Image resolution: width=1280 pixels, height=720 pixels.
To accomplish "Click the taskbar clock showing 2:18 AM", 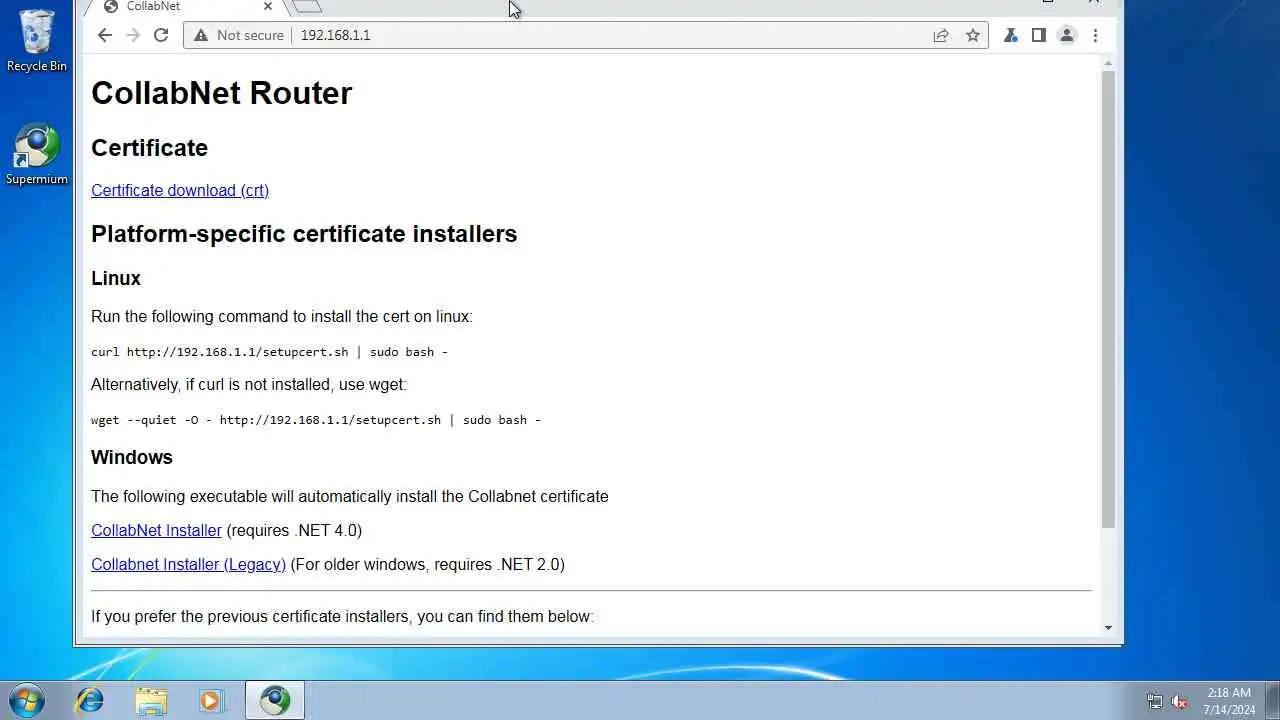I will coord(1229,701).
